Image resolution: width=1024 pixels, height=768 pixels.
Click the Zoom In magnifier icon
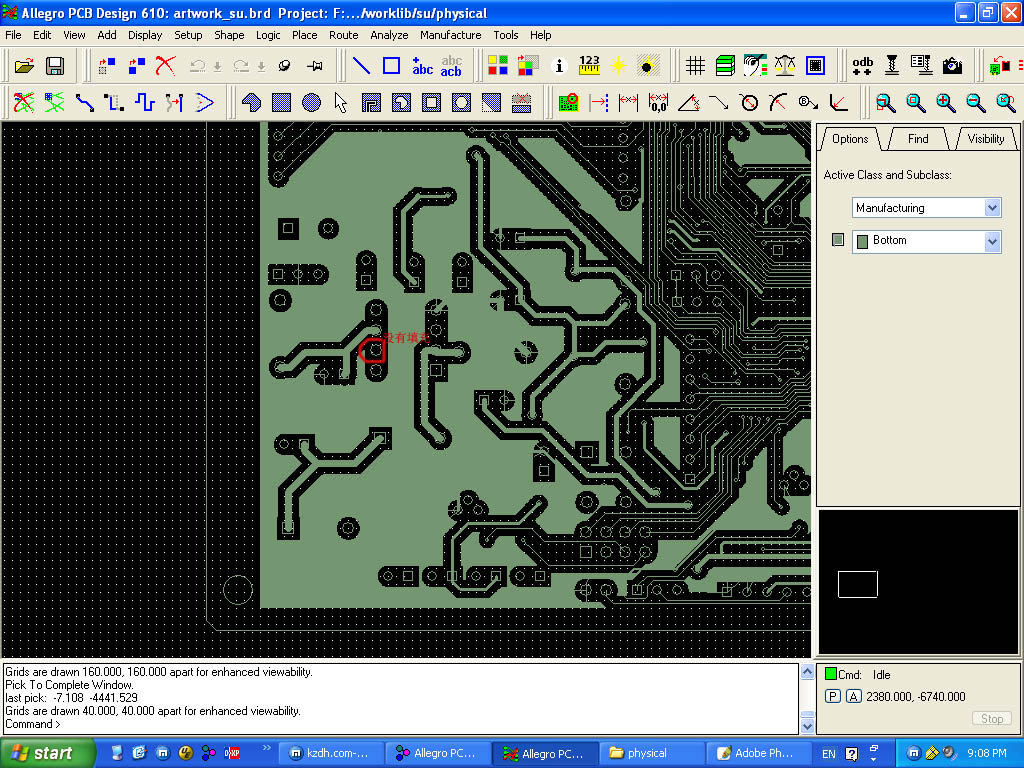945,102
